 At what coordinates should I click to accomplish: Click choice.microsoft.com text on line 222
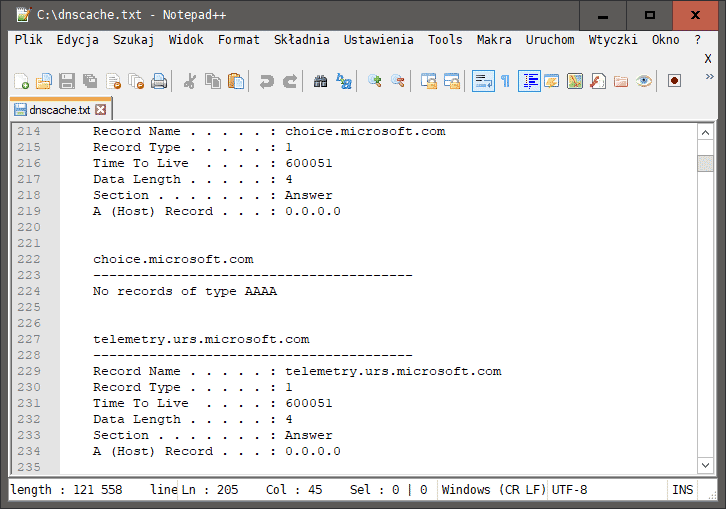(173, 259)
